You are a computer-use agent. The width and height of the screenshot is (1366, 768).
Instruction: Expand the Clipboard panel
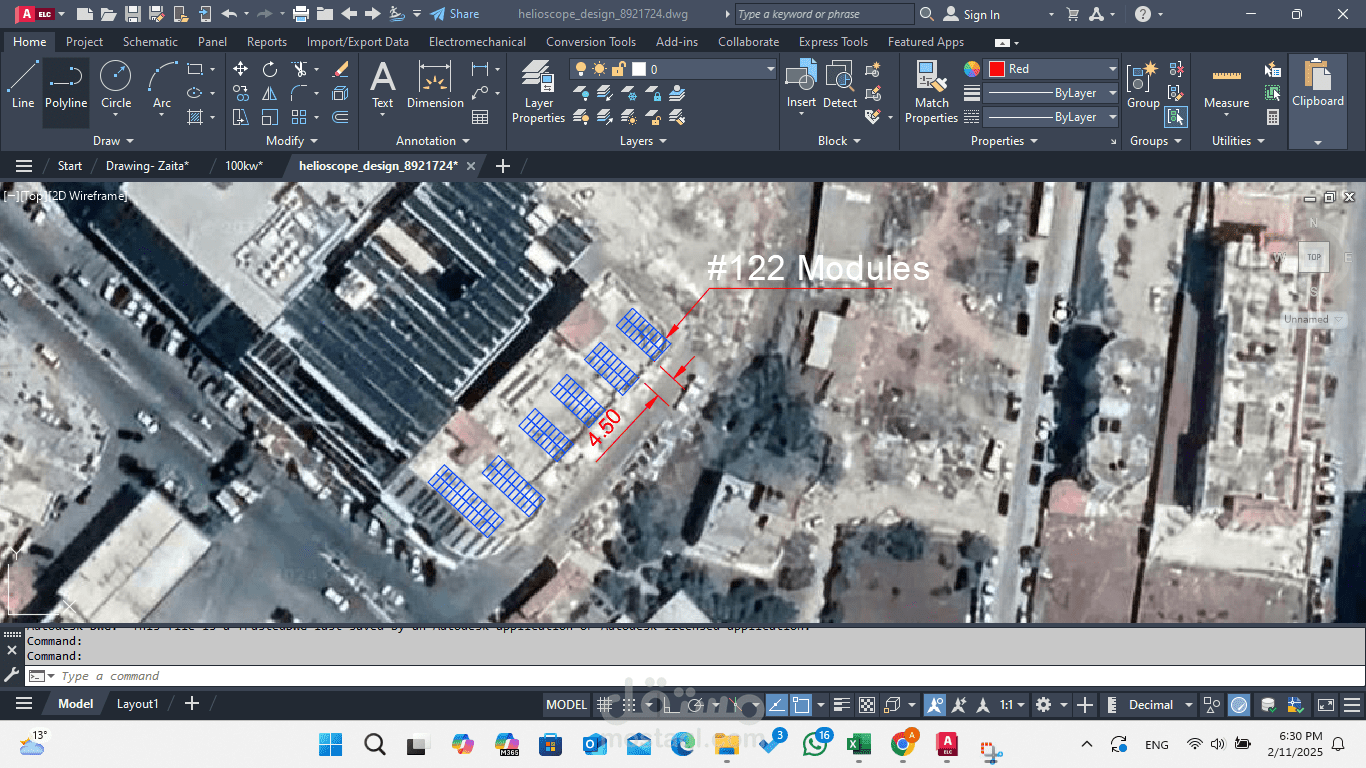(1318, 142)
